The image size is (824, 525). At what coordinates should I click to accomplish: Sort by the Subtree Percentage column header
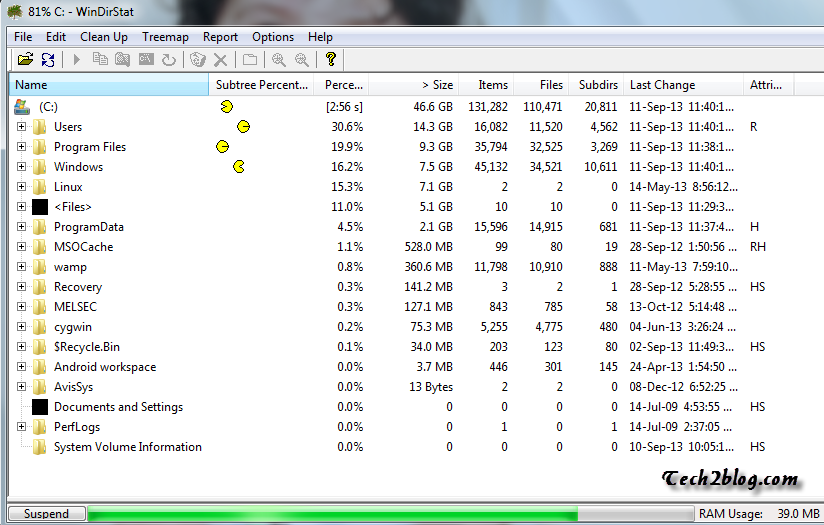[262, 85]
